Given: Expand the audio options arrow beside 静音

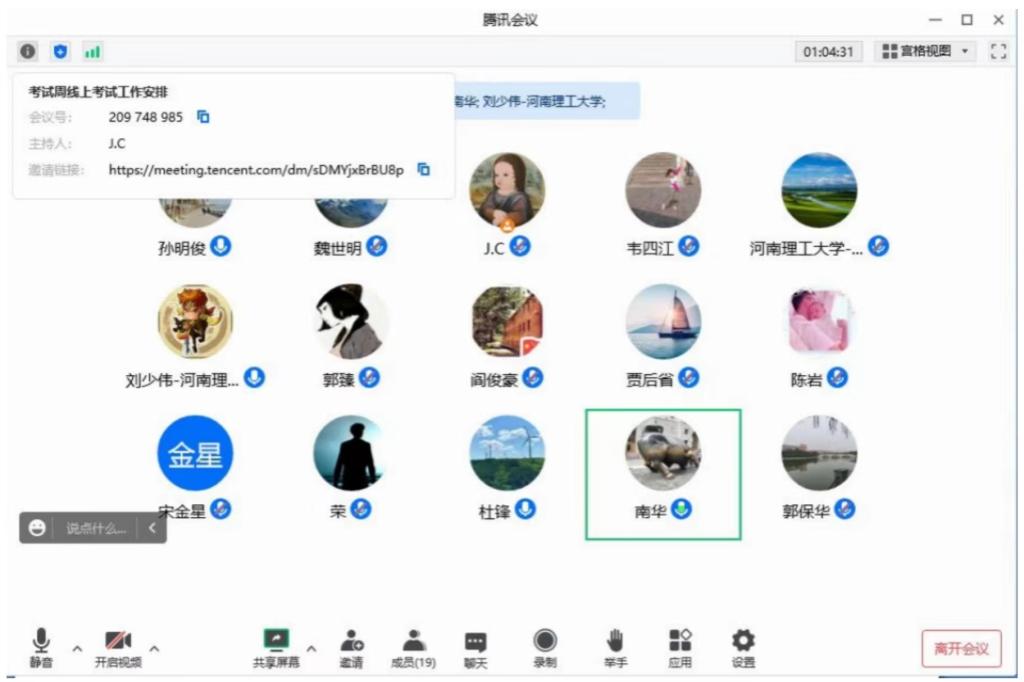Looking at the screenshot, I should (77, 648).
